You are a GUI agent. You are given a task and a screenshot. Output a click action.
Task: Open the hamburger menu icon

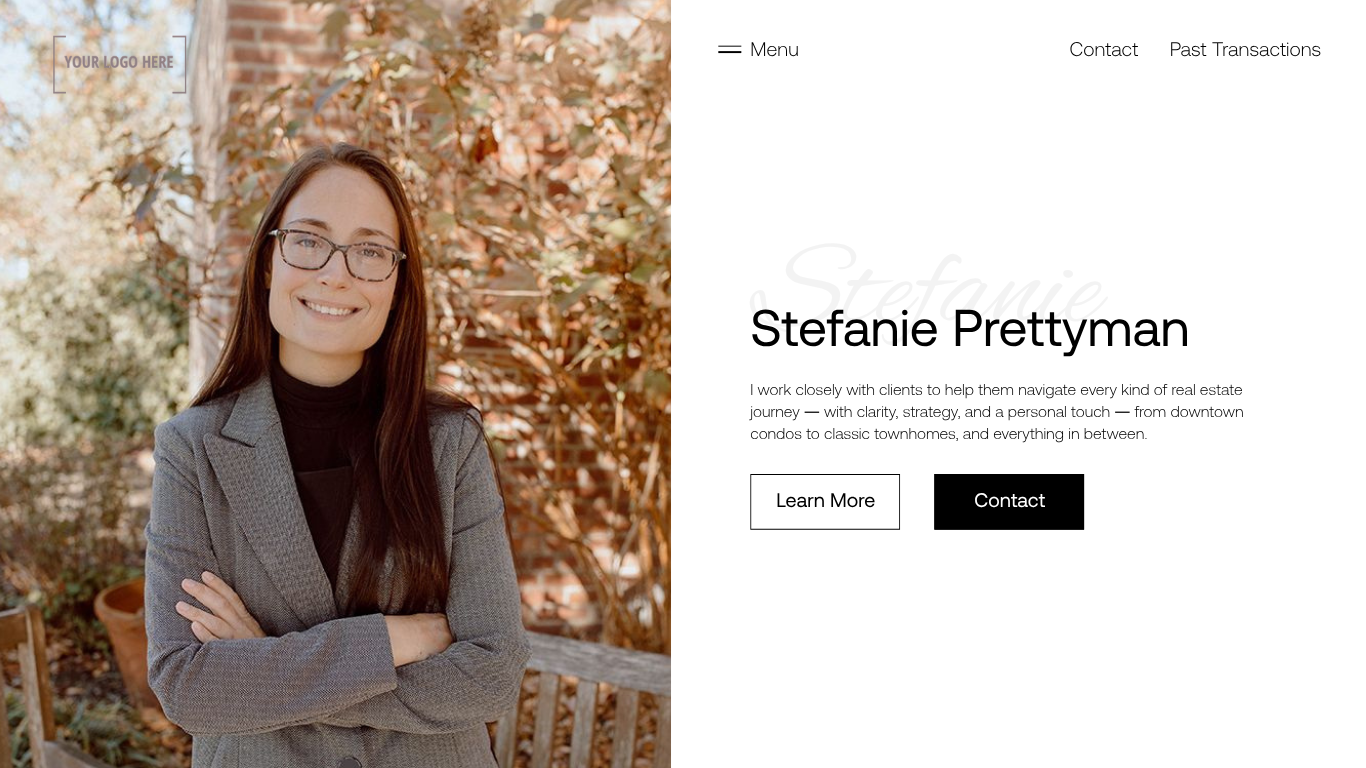tap(729, 50)
